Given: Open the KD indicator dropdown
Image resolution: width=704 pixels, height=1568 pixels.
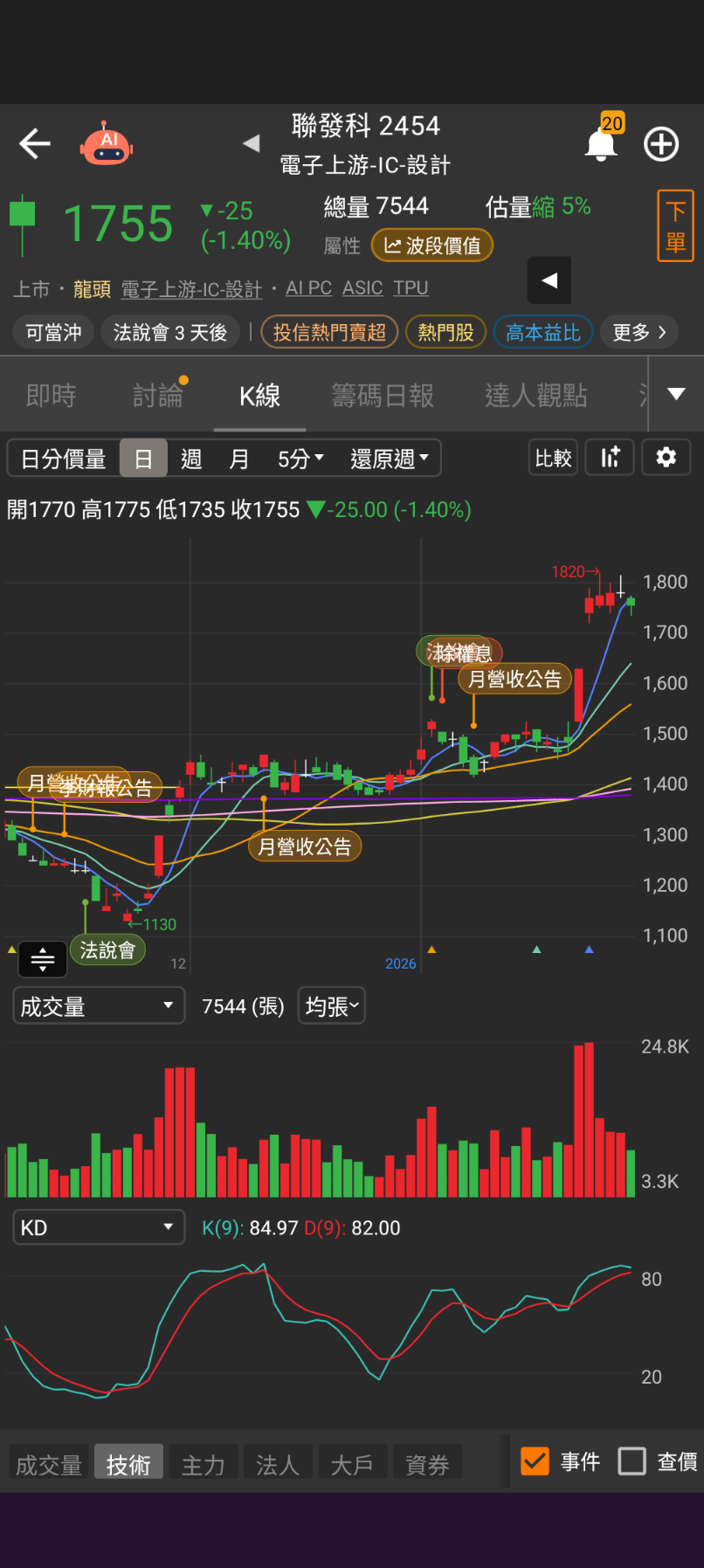Looking at the screenshot, I should [99, 1227].
